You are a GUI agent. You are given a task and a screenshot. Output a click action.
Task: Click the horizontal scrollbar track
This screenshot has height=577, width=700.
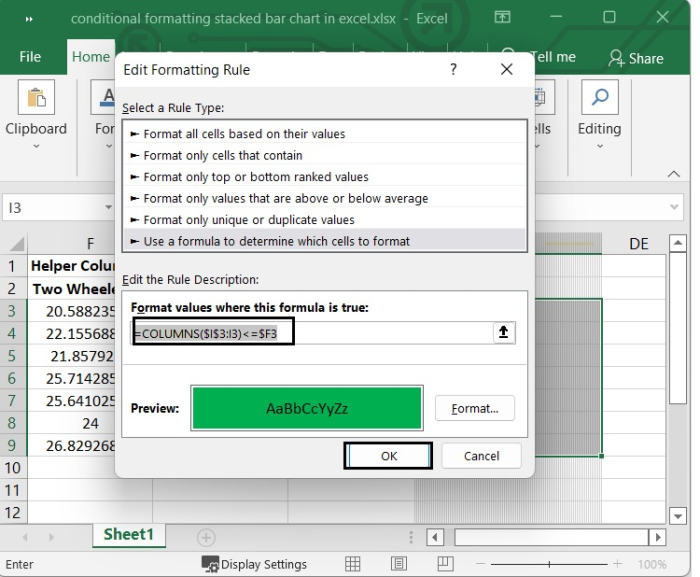(551, 537)
